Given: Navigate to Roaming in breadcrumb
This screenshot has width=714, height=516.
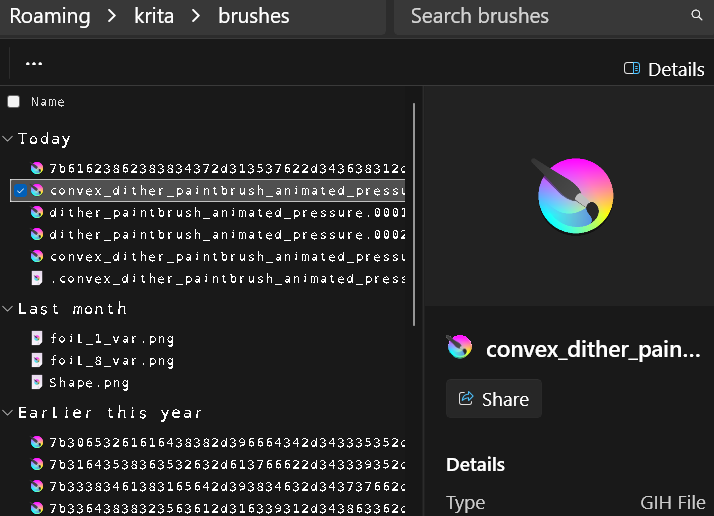Looking at the screenshot, I should coord(50,16).
